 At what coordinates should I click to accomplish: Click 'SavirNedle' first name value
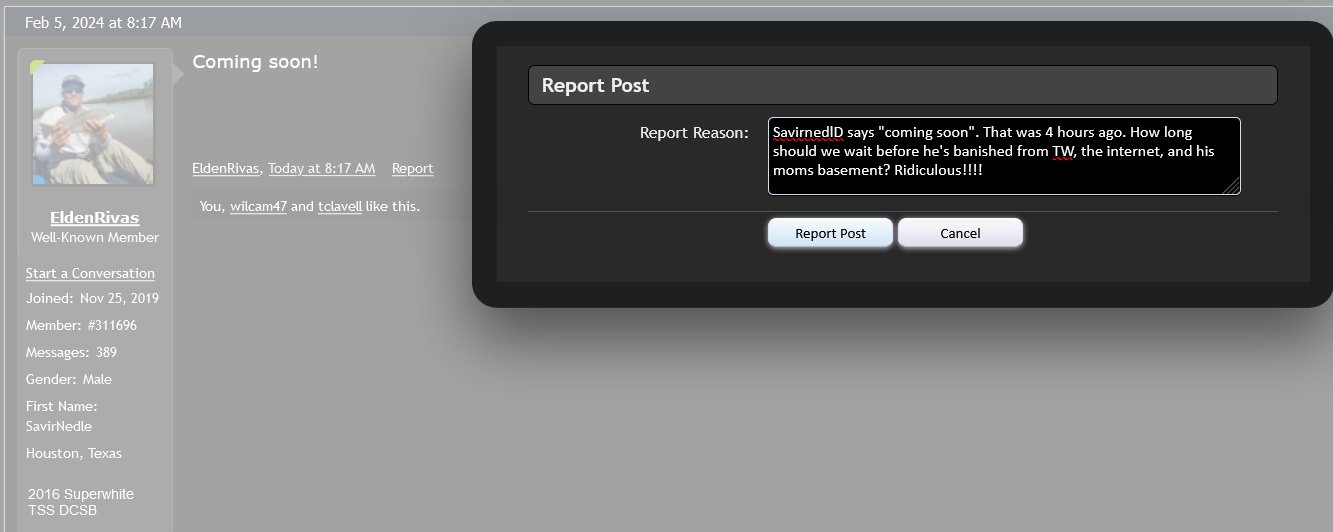pos(59,426)
